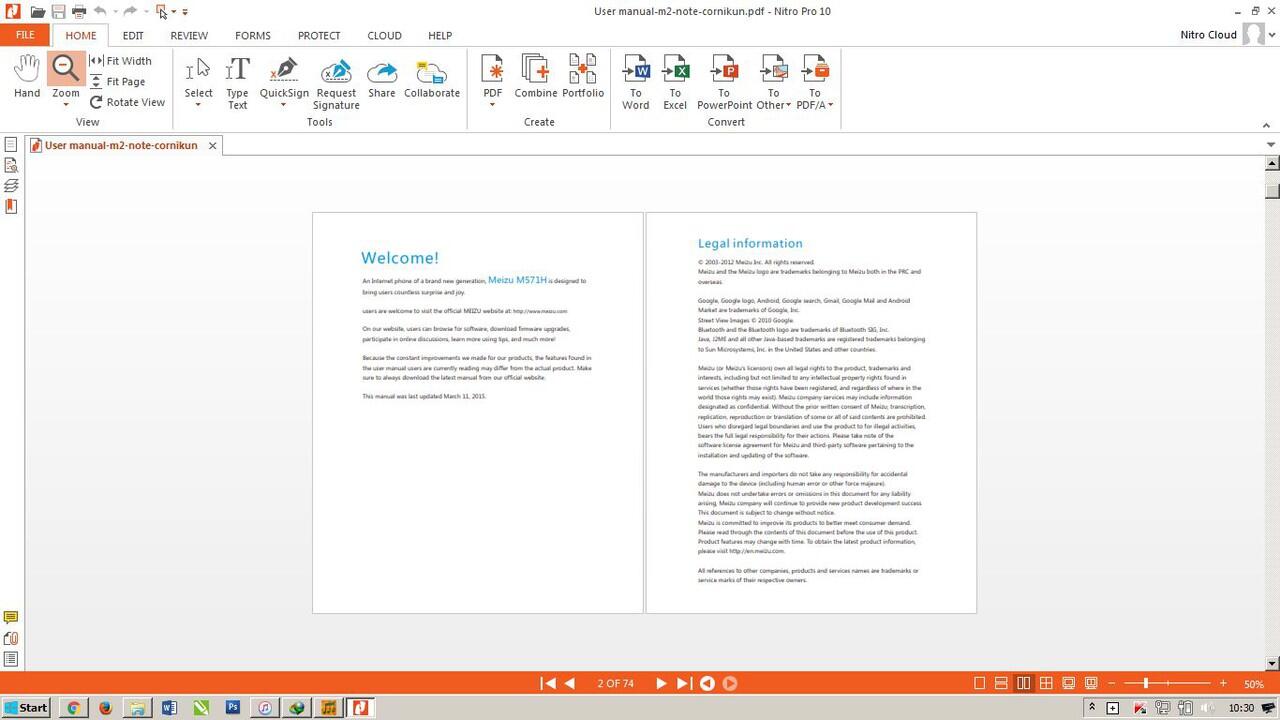Click the Undo arrow icon

(100, 12)
